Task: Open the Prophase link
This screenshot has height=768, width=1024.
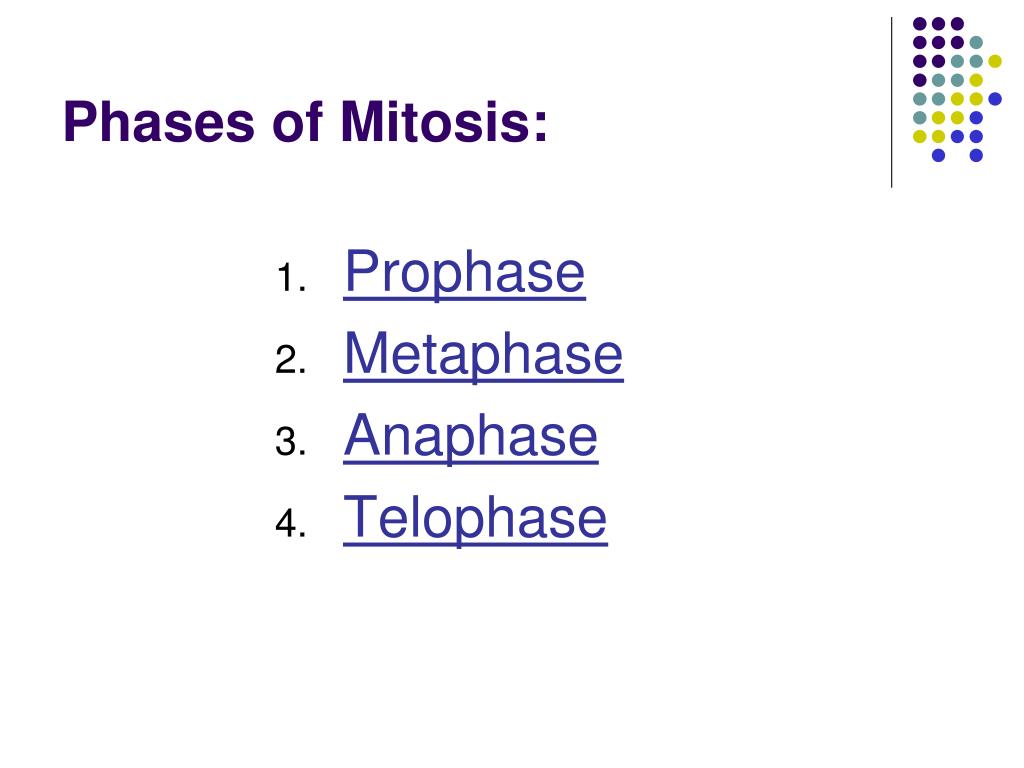Action: (464, 273)
